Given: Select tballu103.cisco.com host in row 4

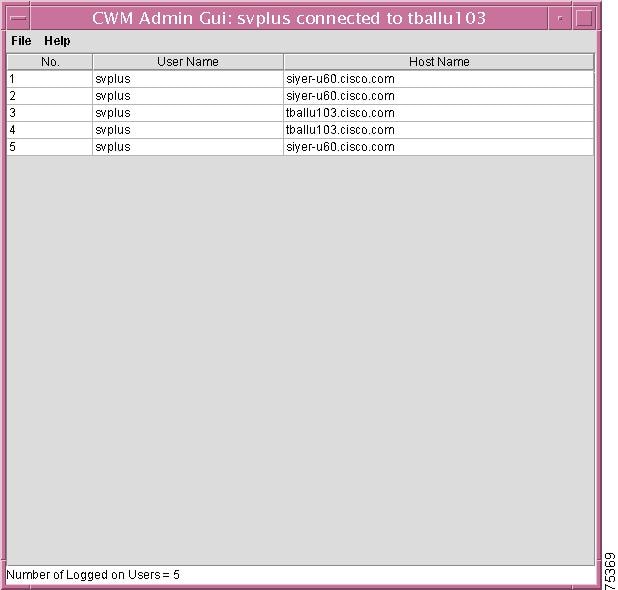Looking at the screenshot, I should pos(439,130).
